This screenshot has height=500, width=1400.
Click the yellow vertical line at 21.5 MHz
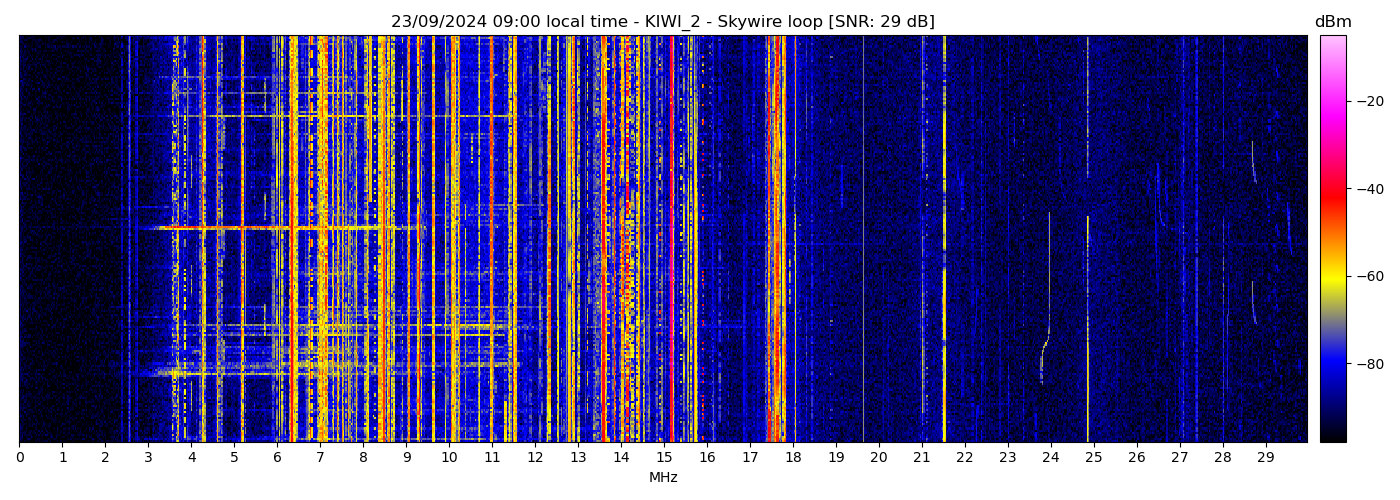[943, 240]
